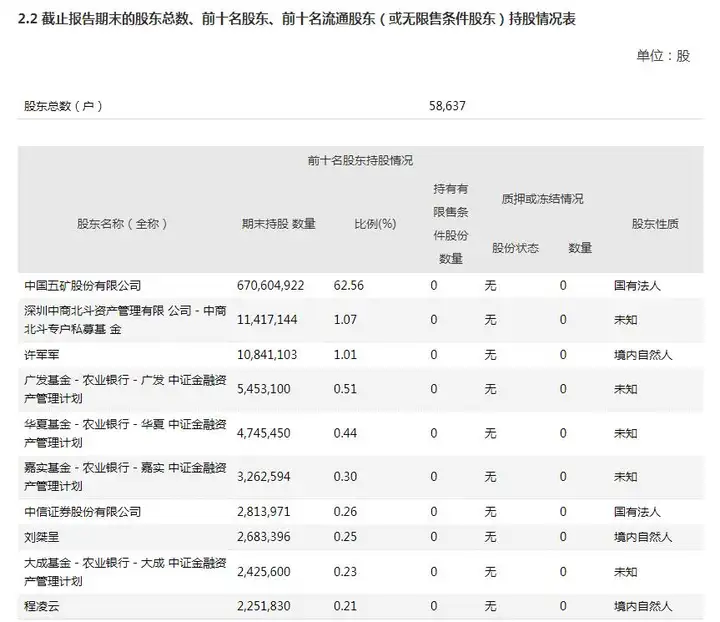Image resolution: width=720 pixels, height=622 pixels.
Task: Click the 股东性质 column header
Action: (655, 224)
